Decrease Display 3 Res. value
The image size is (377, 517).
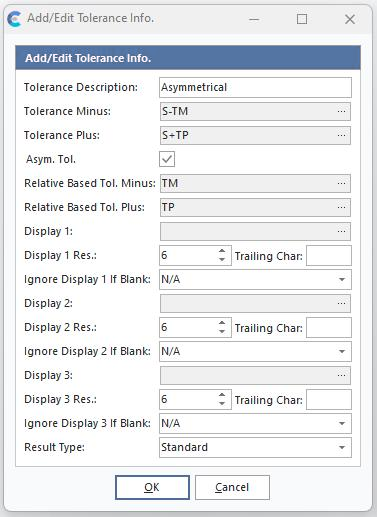click(222, 404)
